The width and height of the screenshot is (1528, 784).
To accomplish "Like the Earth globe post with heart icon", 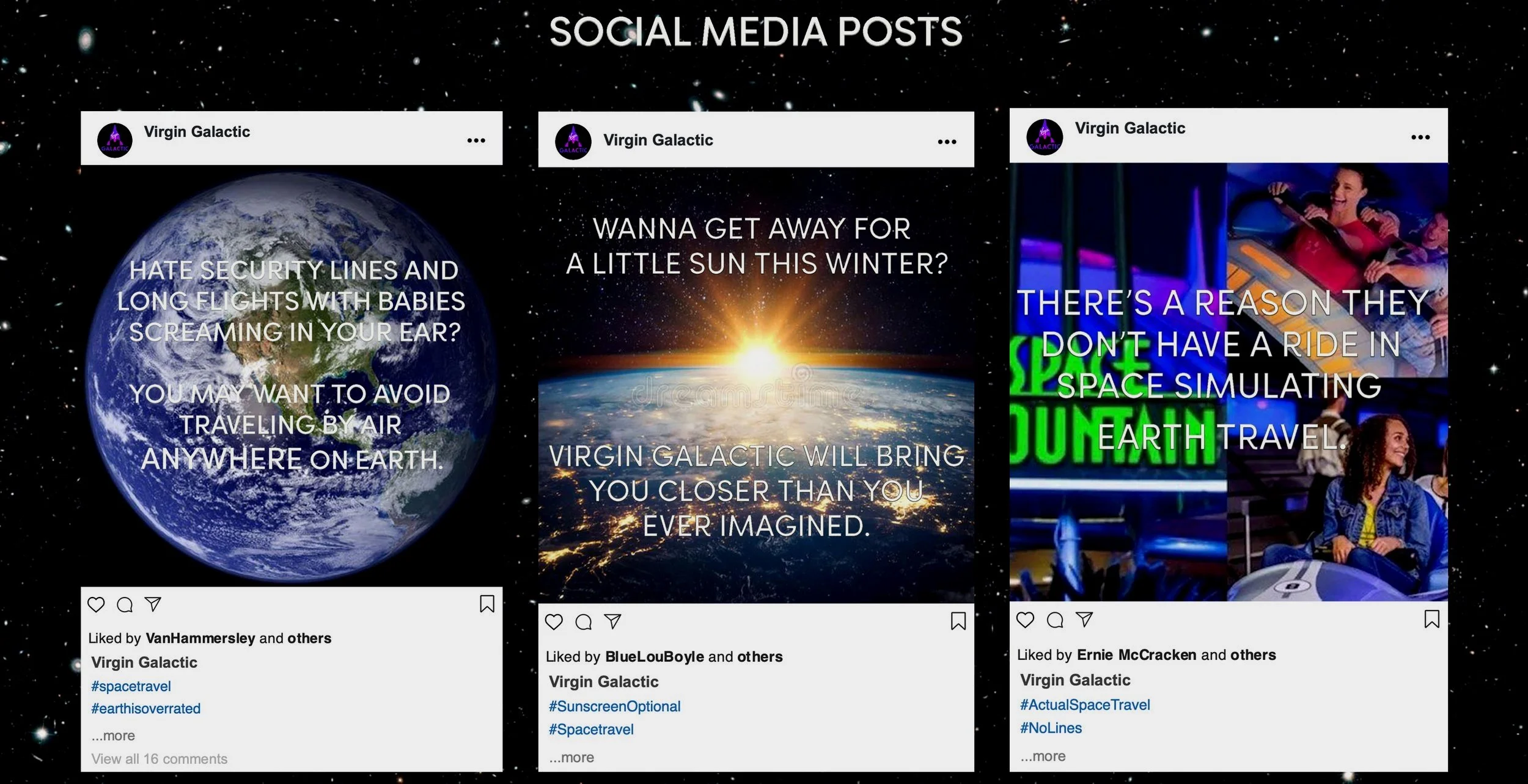I will tap(96, 604).
